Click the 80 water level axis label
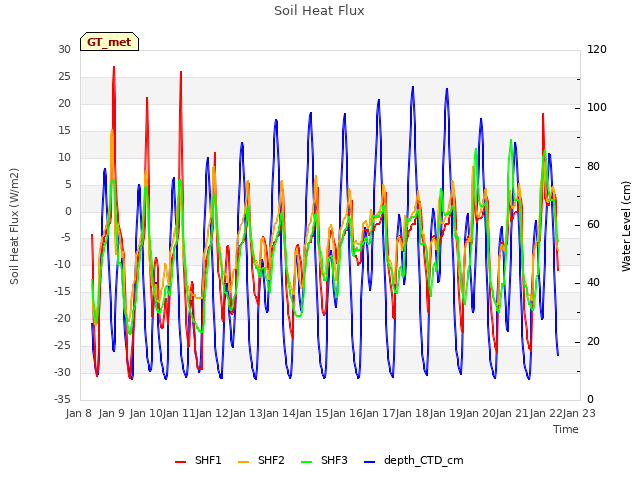640x480 pixels. tap(593, 167)
